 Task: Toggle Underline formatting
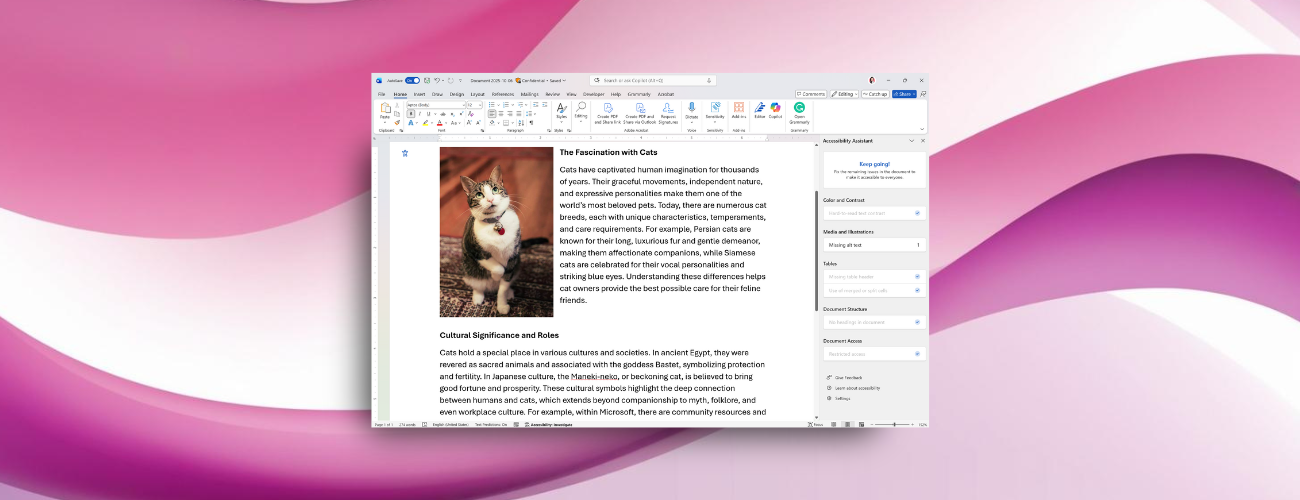tap(429, 114)
